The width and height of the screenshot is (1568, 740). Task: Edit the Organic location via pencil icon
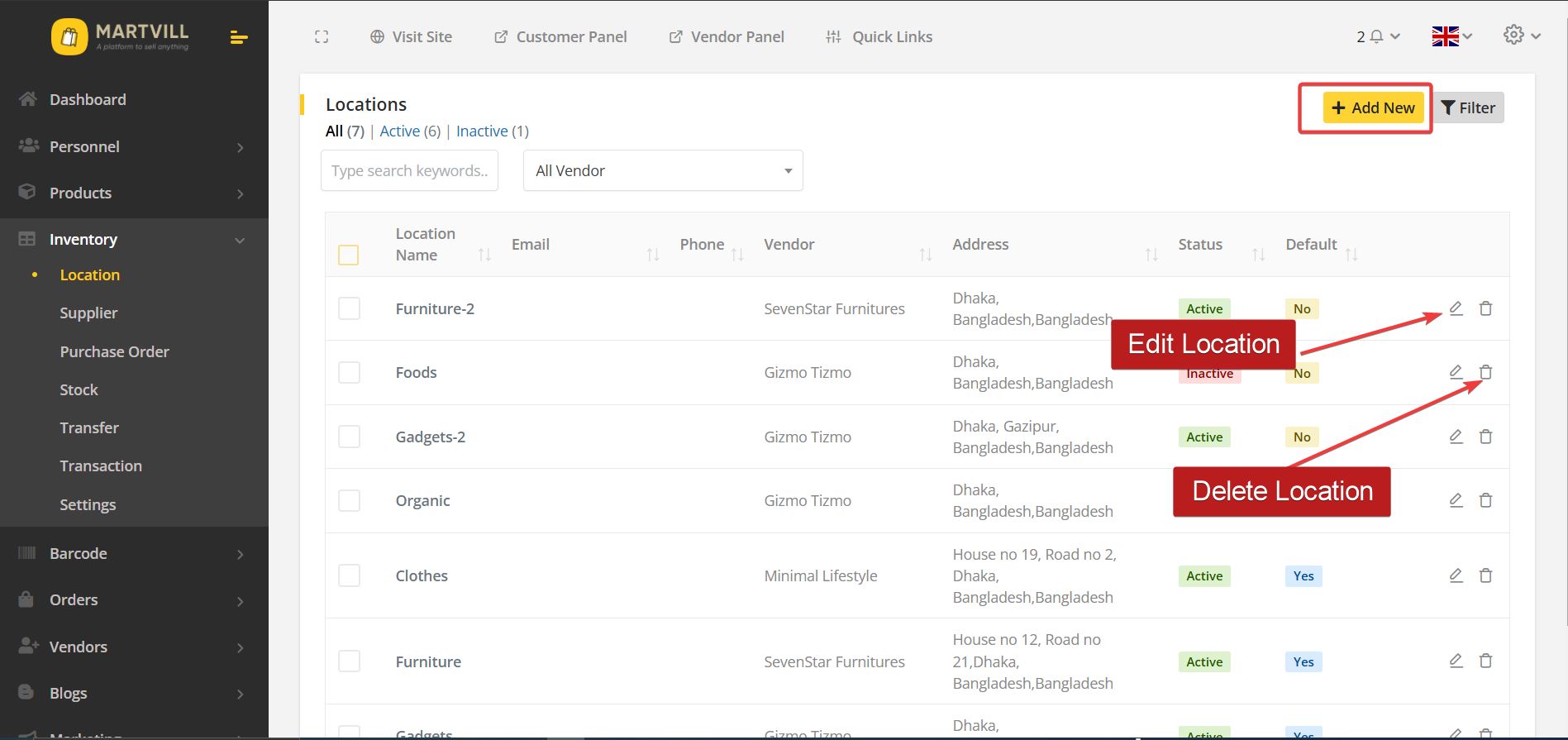tap(1456, 500)
